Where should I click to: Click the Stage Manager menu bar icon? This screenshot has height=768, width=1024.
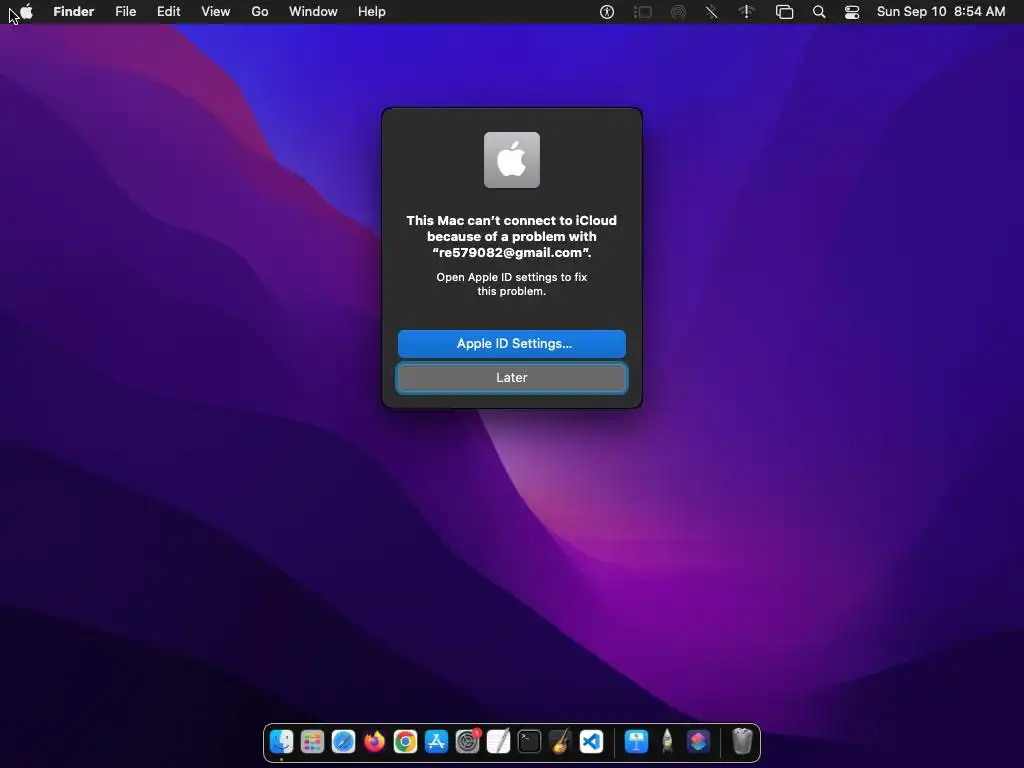tap(643, 12)
